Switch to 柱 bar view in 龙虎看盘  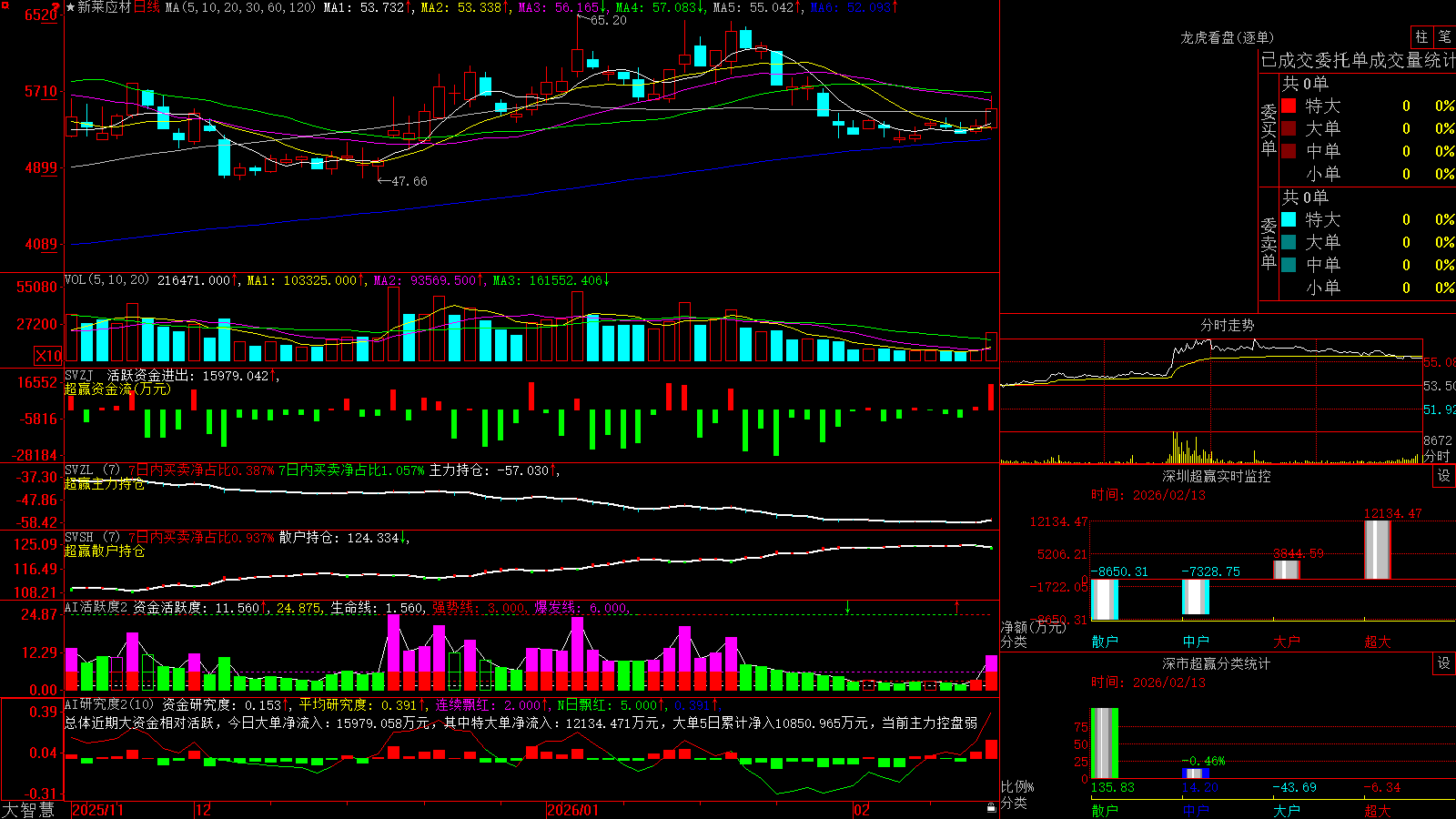[x=1421, y=36]
